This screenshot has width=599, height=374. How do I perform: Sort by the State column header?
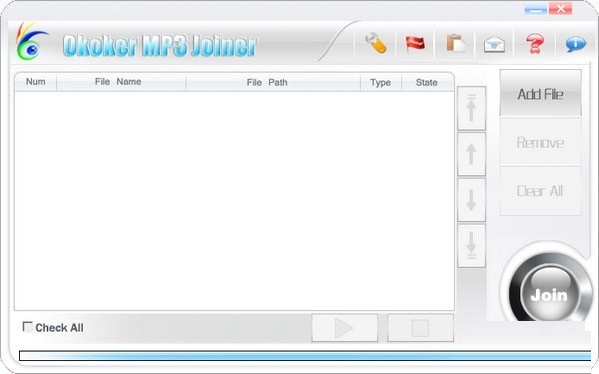click(x=427, y=82)
